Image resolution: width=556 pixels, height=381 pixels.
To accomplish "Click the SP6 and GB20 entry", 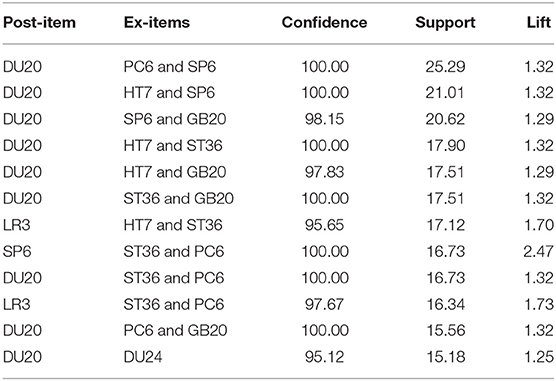I will click(175, 119).
